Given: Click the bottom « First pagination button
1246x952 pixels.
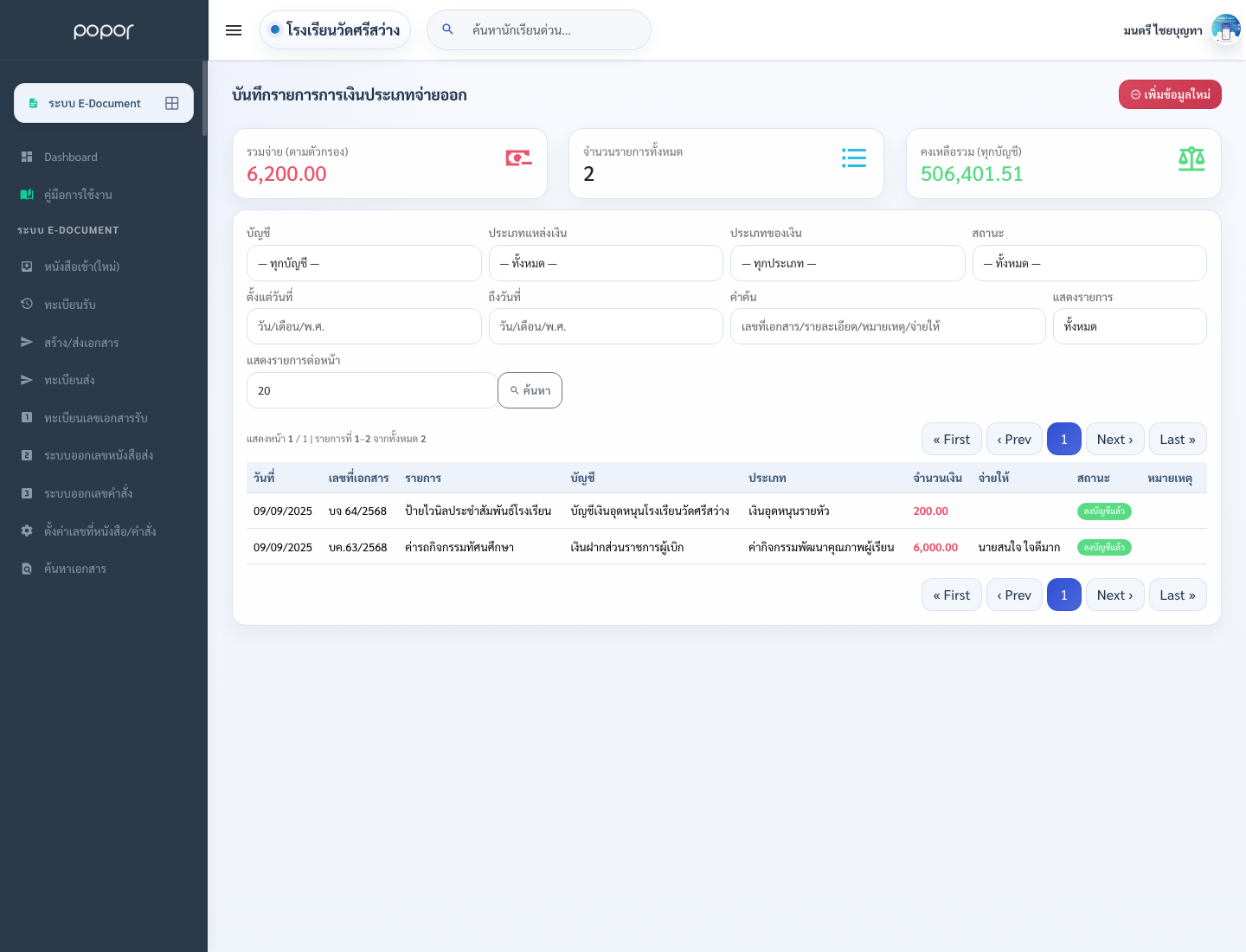Looking at the screenshot, I should pos(952,595).
